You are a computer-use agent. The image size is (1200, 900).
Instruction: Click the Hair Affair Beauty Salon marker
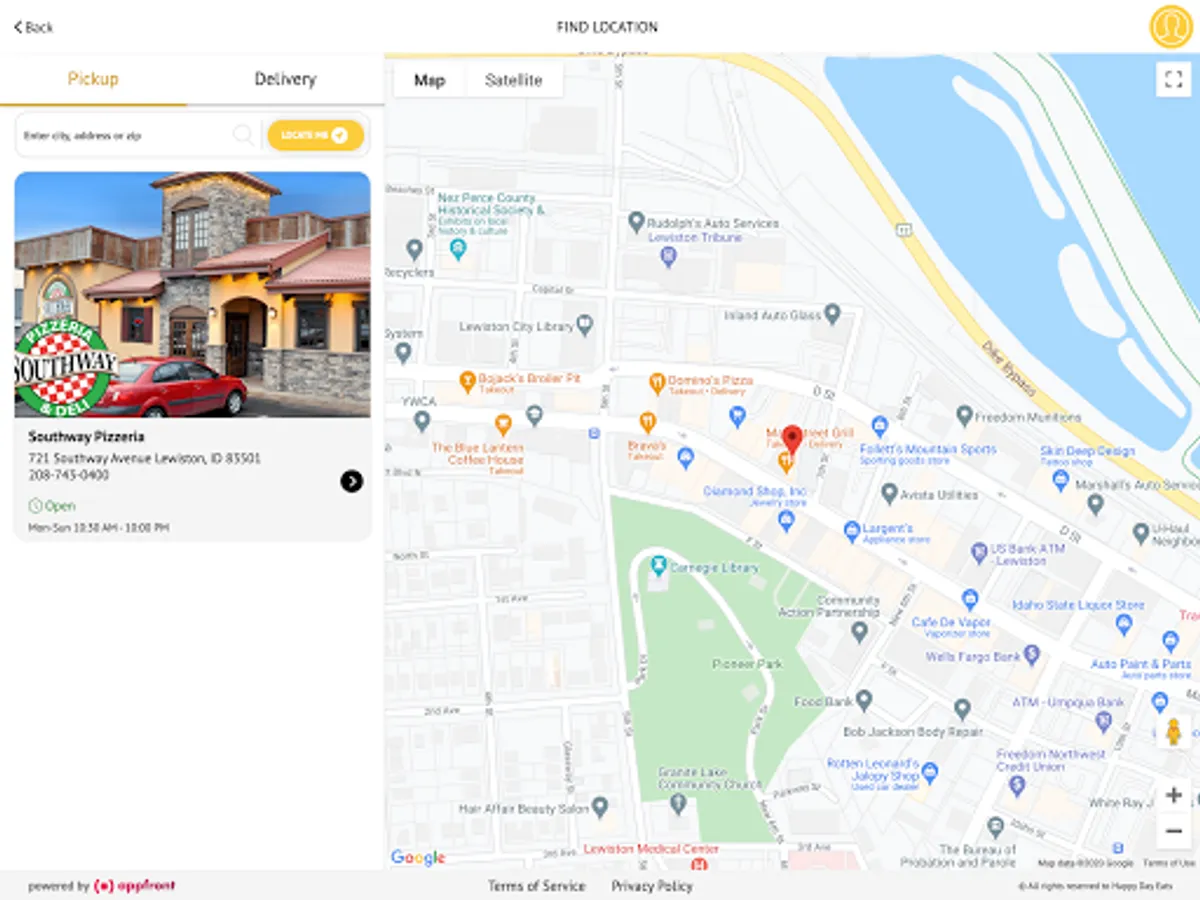point(600,806)
